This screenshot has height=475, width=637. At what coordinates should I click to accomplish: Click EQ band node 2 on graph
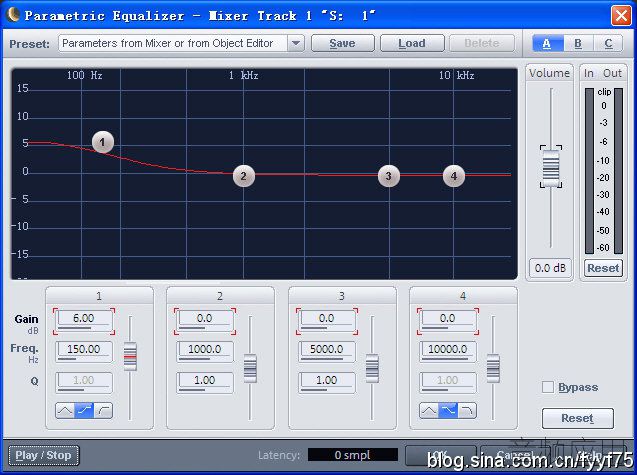point(244,176)
